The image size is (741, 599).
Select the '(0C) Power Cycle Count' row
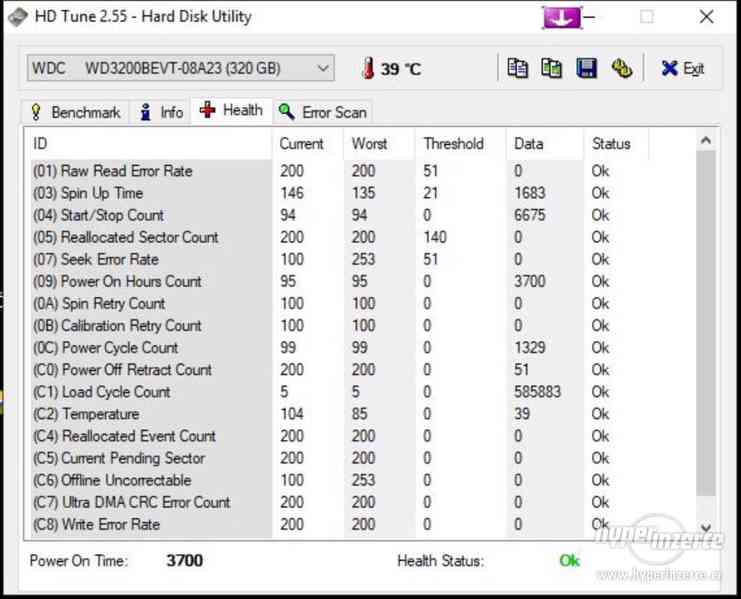340,348
